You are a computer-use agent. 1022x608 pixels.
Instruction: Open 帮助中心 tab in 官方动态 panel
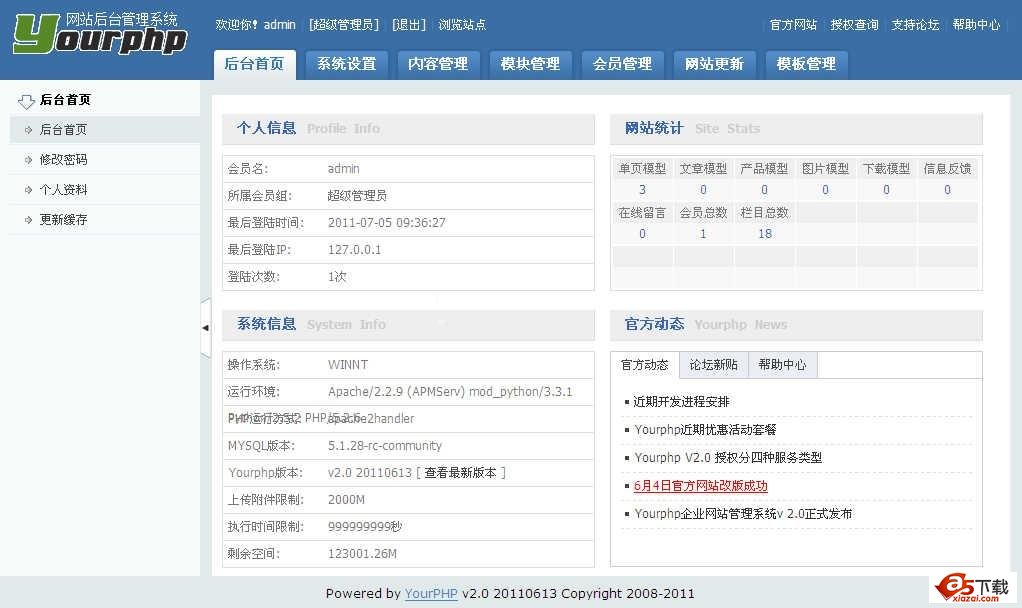pyautogui.click(x=782, y=365)
